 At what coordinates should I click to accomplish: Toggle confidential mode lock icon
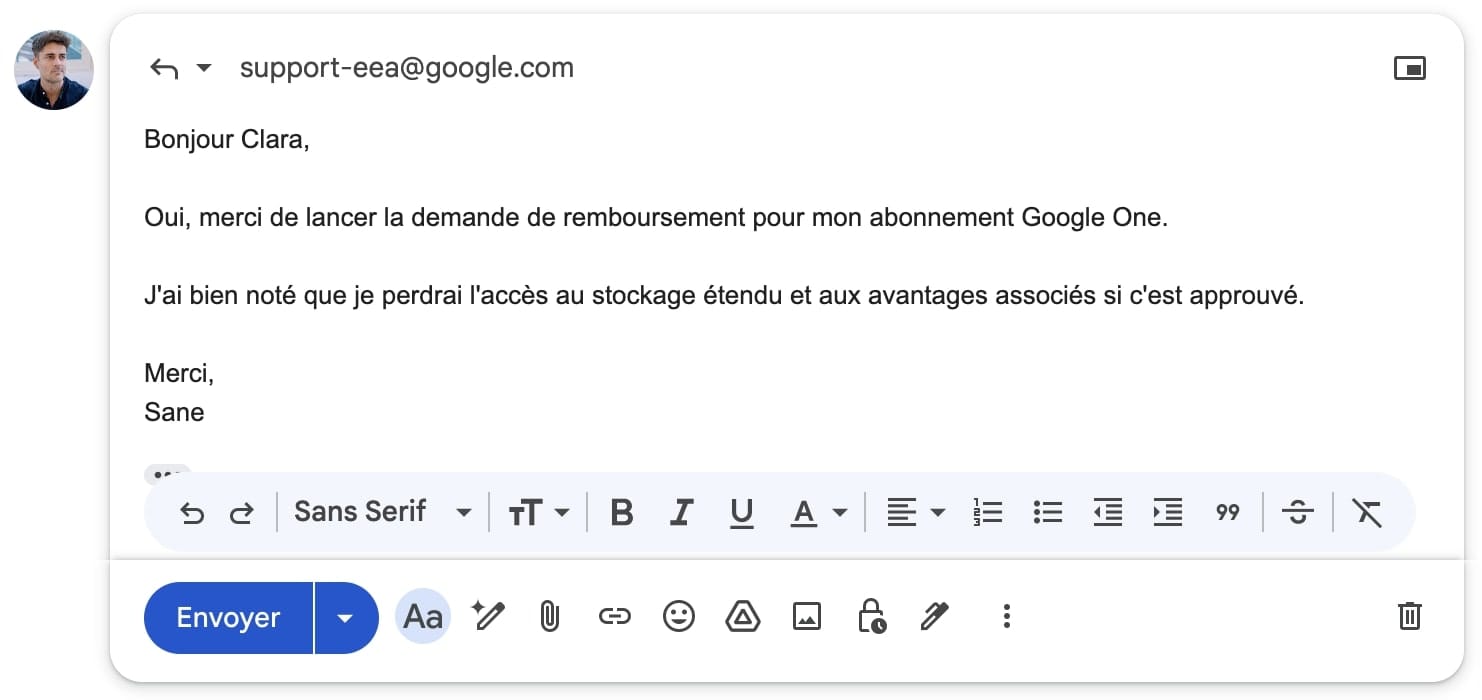pyautogui.click(x=871, y=617)
